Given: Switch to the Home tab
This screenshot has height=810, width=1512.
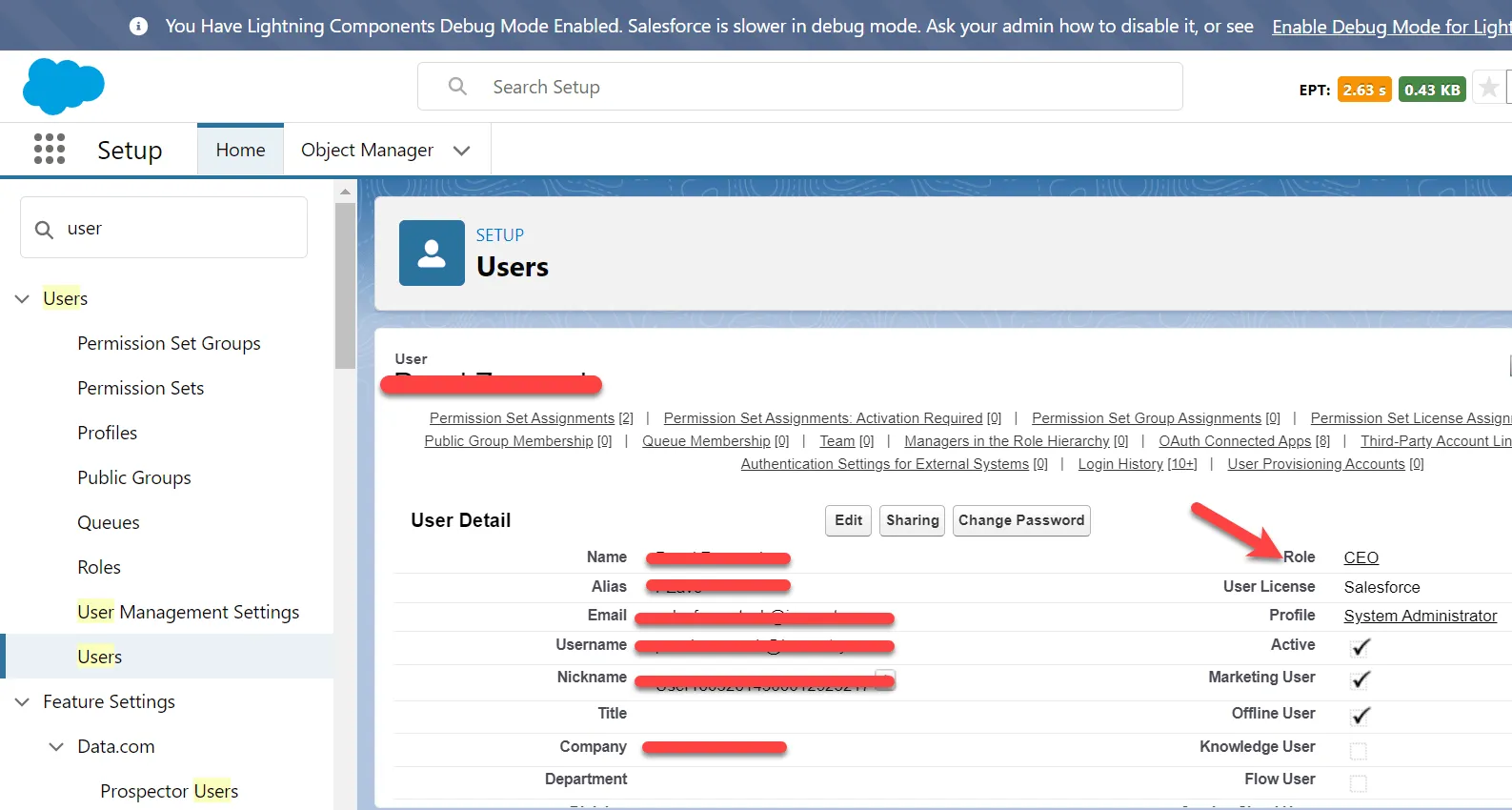Looking at the screenshot, I should 240,150.
